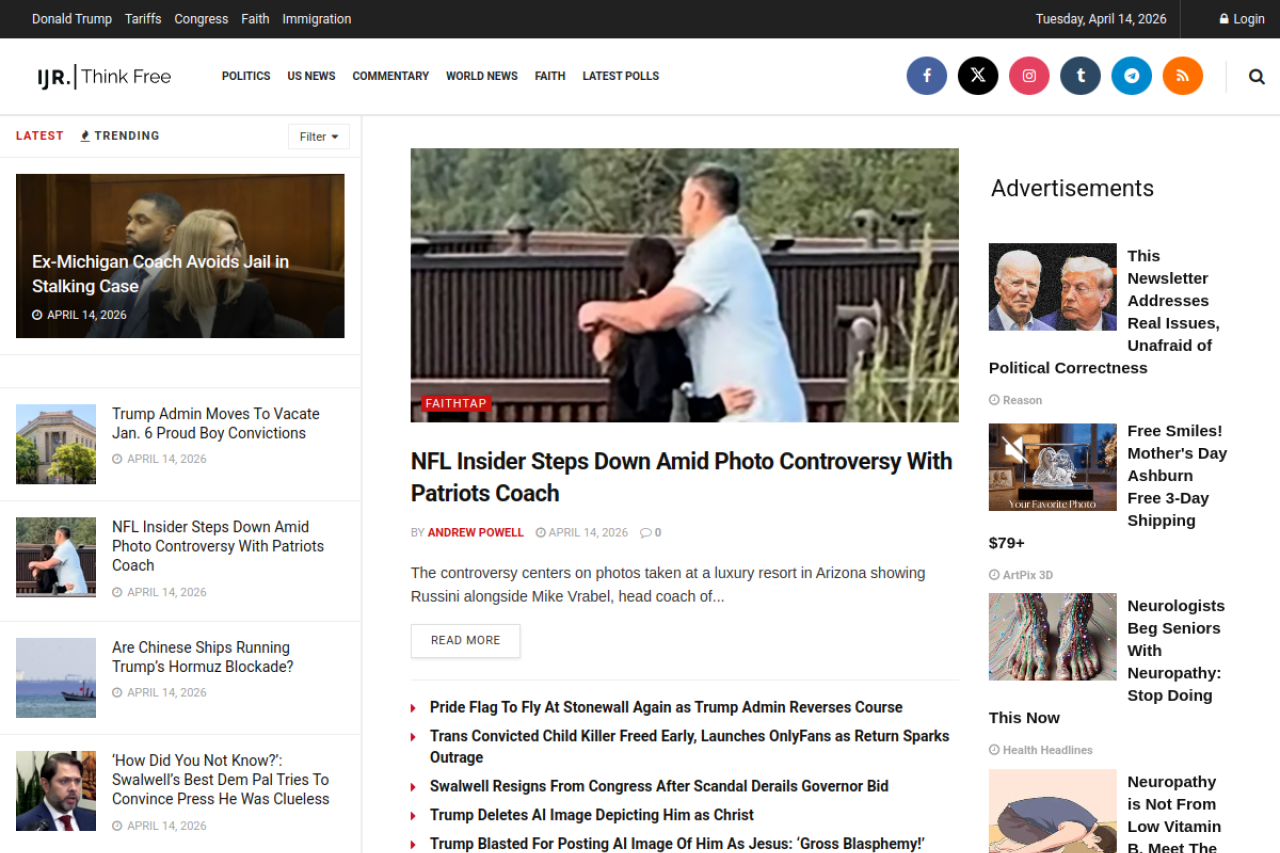
Task: Click the Donald Trump topic link
Action: (x=72, y=19)
